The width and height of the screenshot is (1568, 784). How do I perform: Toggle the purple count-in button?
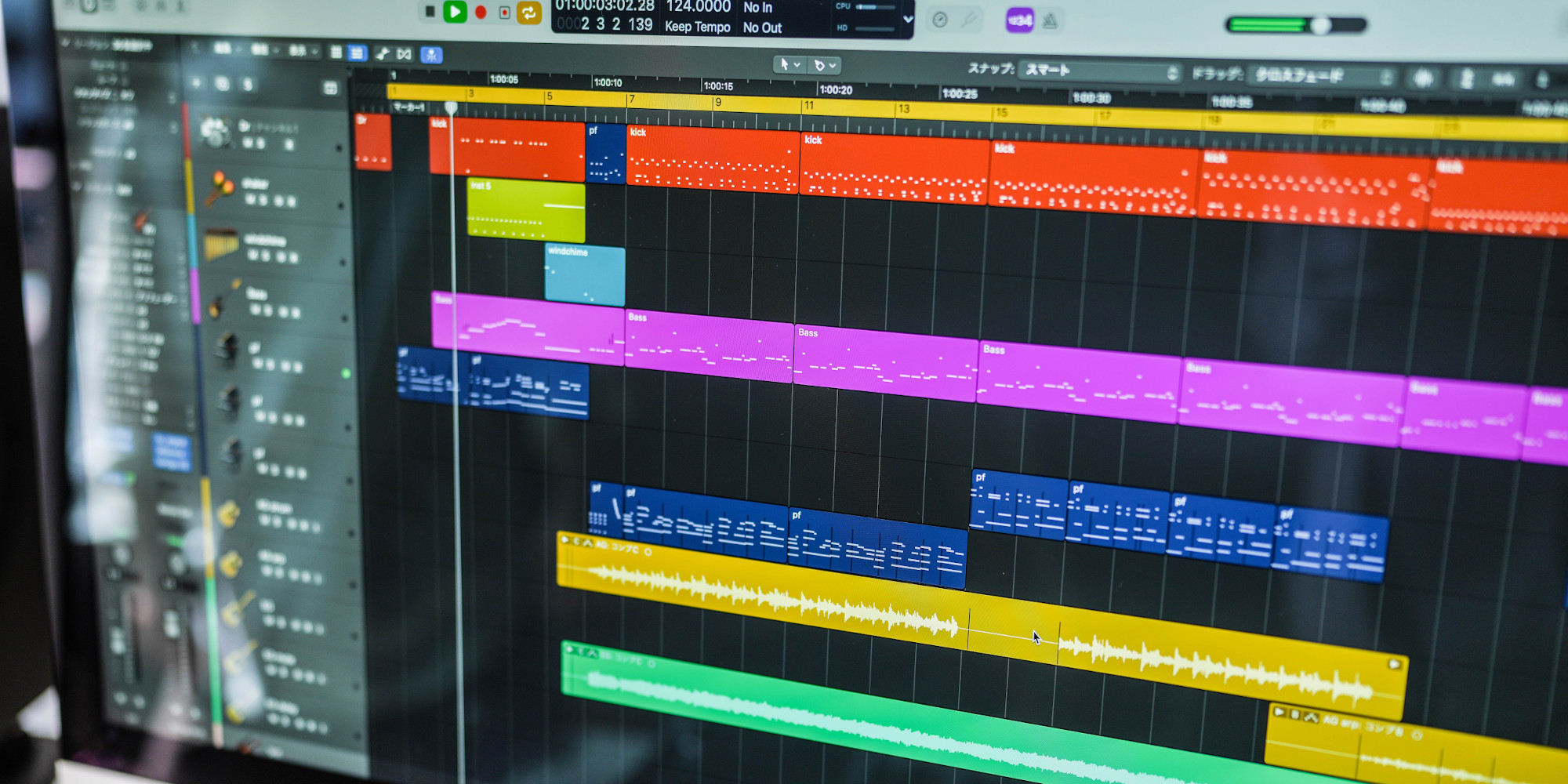[x=1019, y=21]
